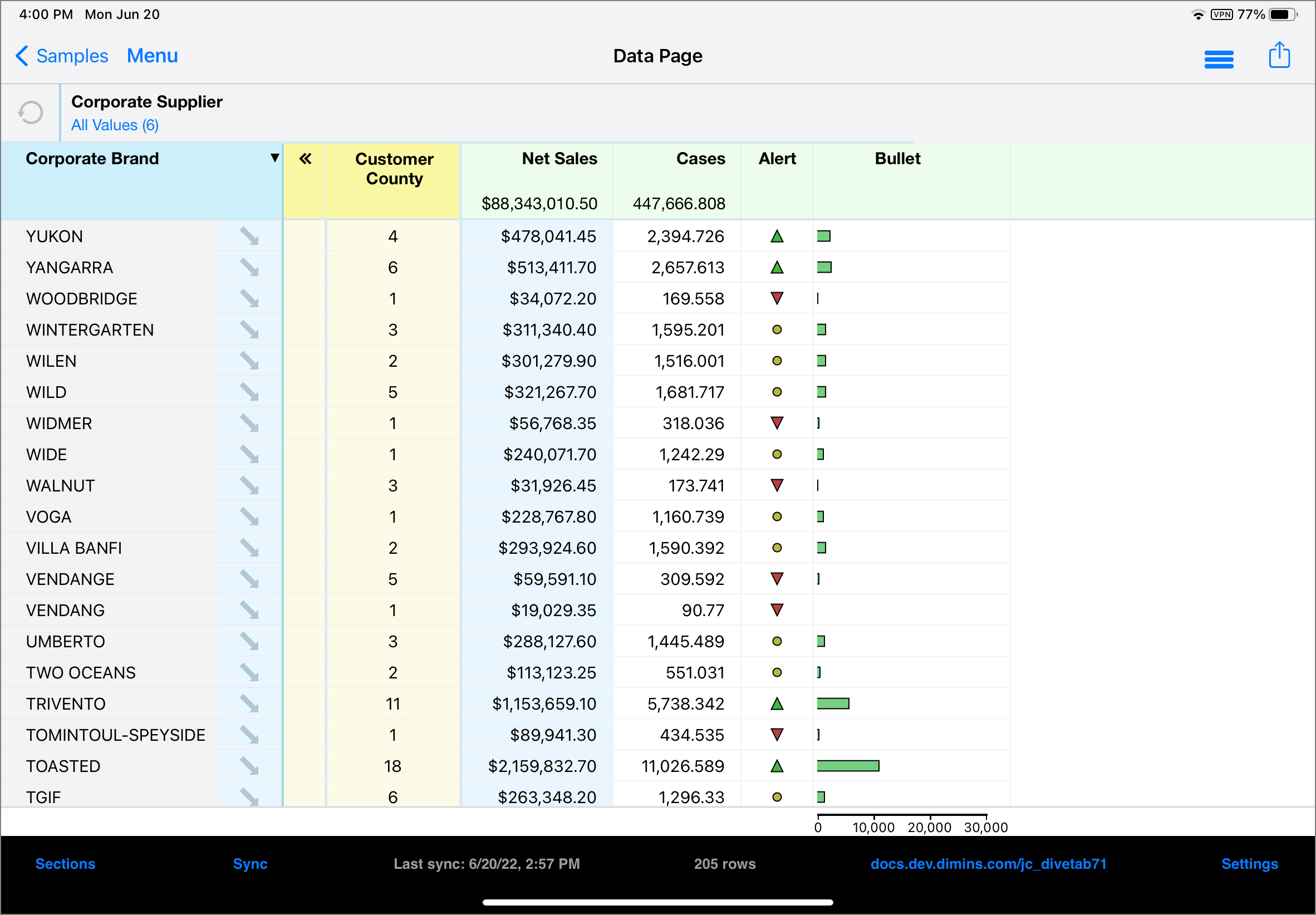
Task: Tap the green bullet bar for TOASTED
Action: (x=848, y=766)
